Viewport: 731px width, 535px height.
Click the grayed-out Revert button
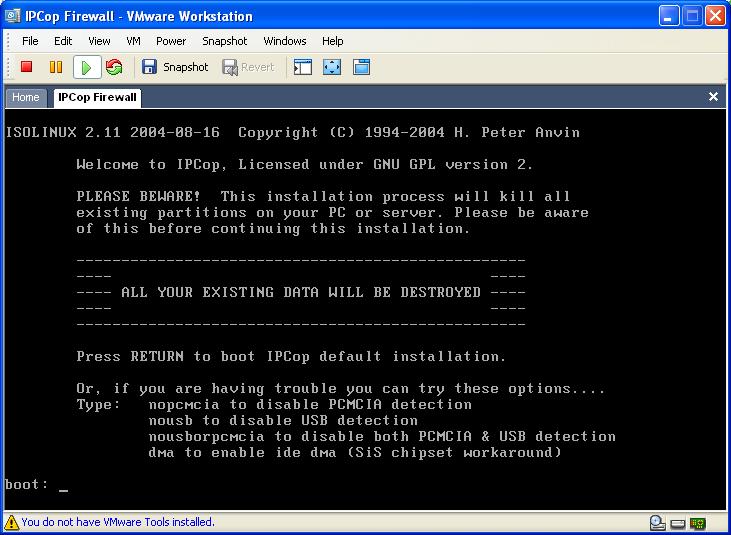click(x=248, y=67)
